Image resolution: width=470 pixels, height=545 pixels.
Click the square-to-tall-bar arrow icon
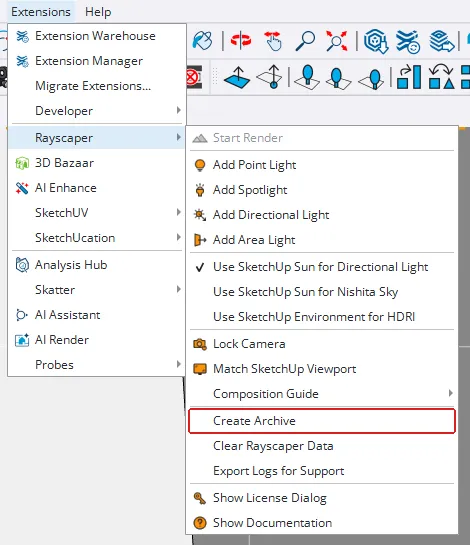[409, 77]
